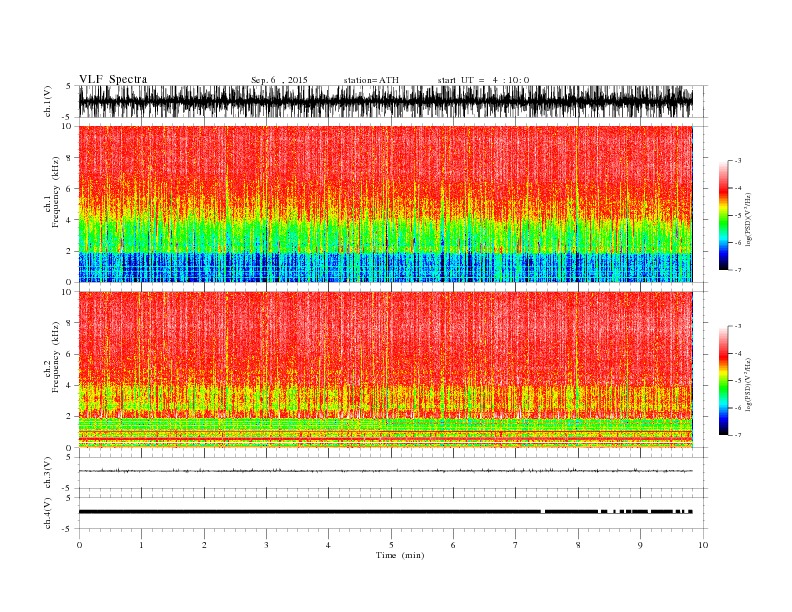The height and width of the screenshot is (612, 792).
Task: Click the first gap in ch.4 trace near minute 7.4
Action: pos(542,512)
